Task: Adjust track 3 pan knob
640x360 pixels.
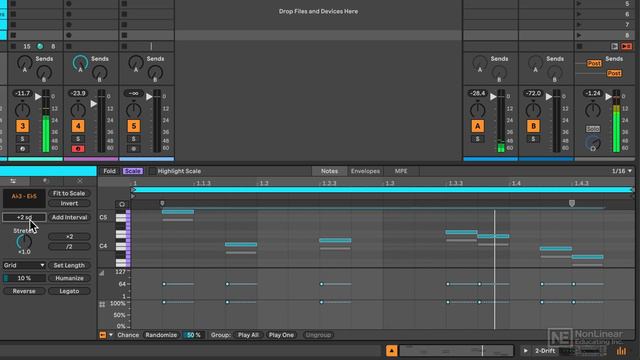Action: click(22, 110)
